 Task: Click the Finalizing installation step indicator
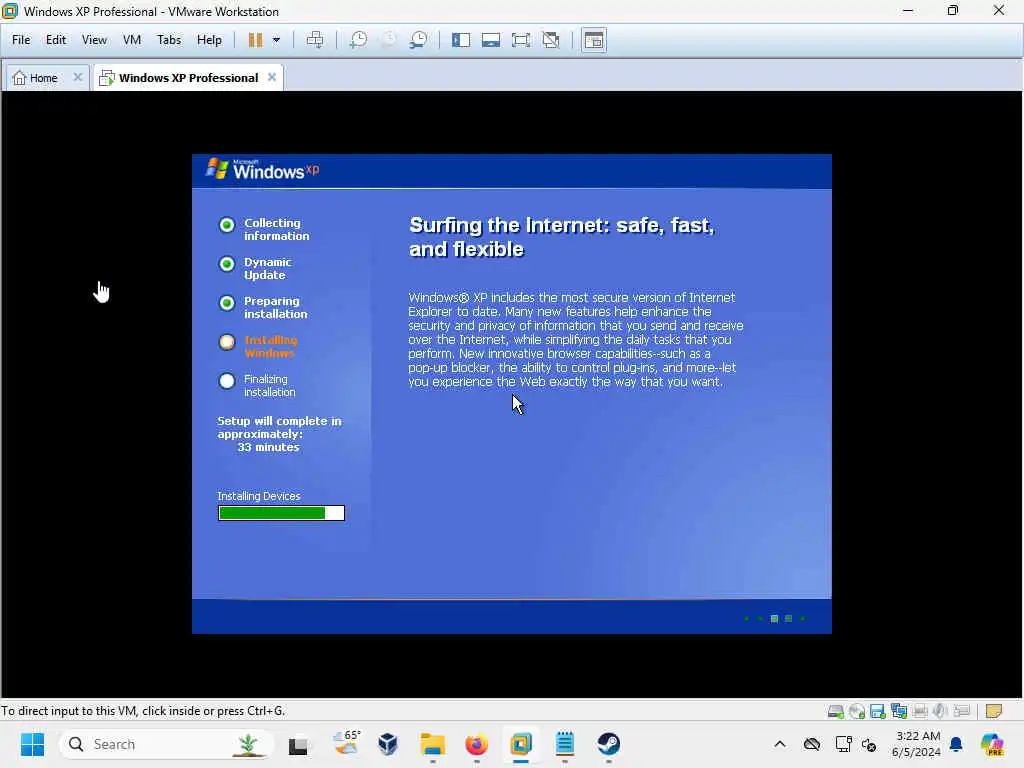(x=227, y=381)
